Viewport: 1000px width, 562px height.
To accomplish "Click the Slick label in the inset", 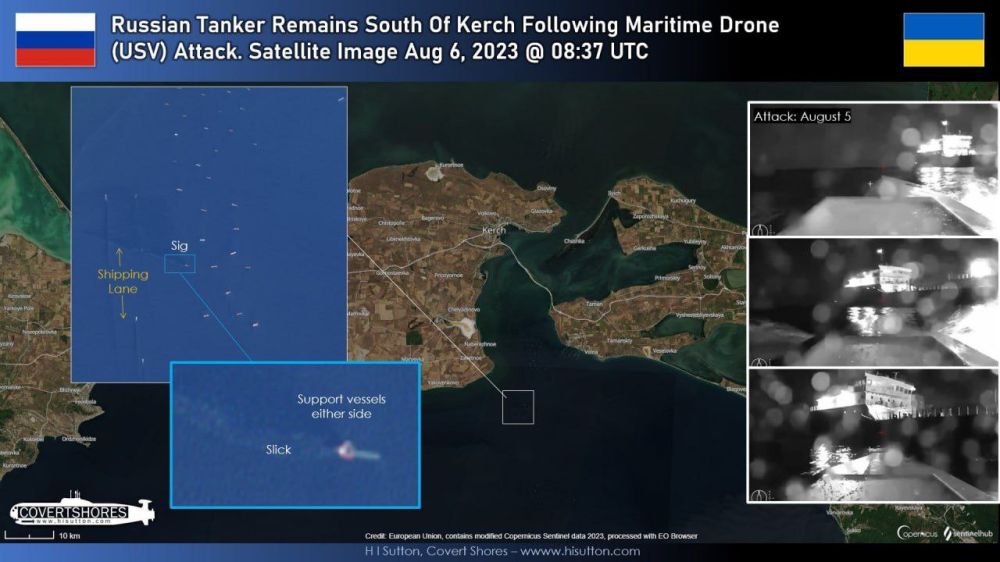I will pyautogui.click(x=278, y=450).
